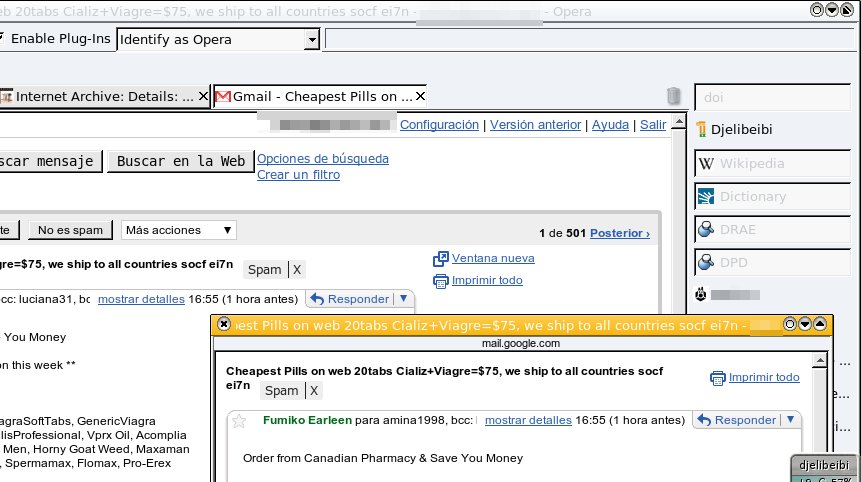Open the closed tabs trash can
Screen dimensions: 861x482
pos(673,96)
